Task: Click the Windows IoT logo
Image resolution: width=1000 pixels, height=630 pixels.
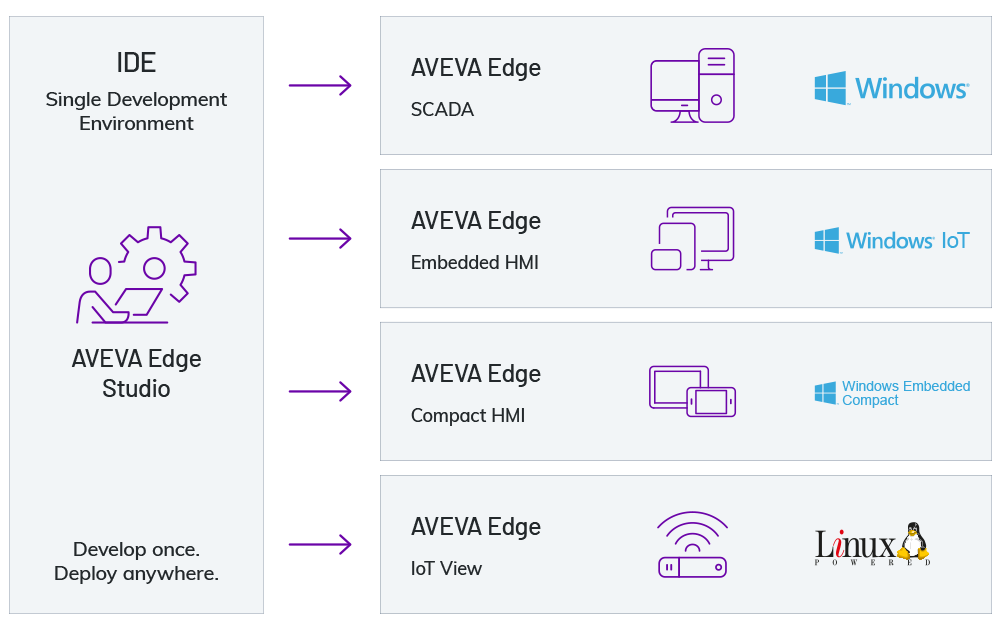Action: coord(891,240)
